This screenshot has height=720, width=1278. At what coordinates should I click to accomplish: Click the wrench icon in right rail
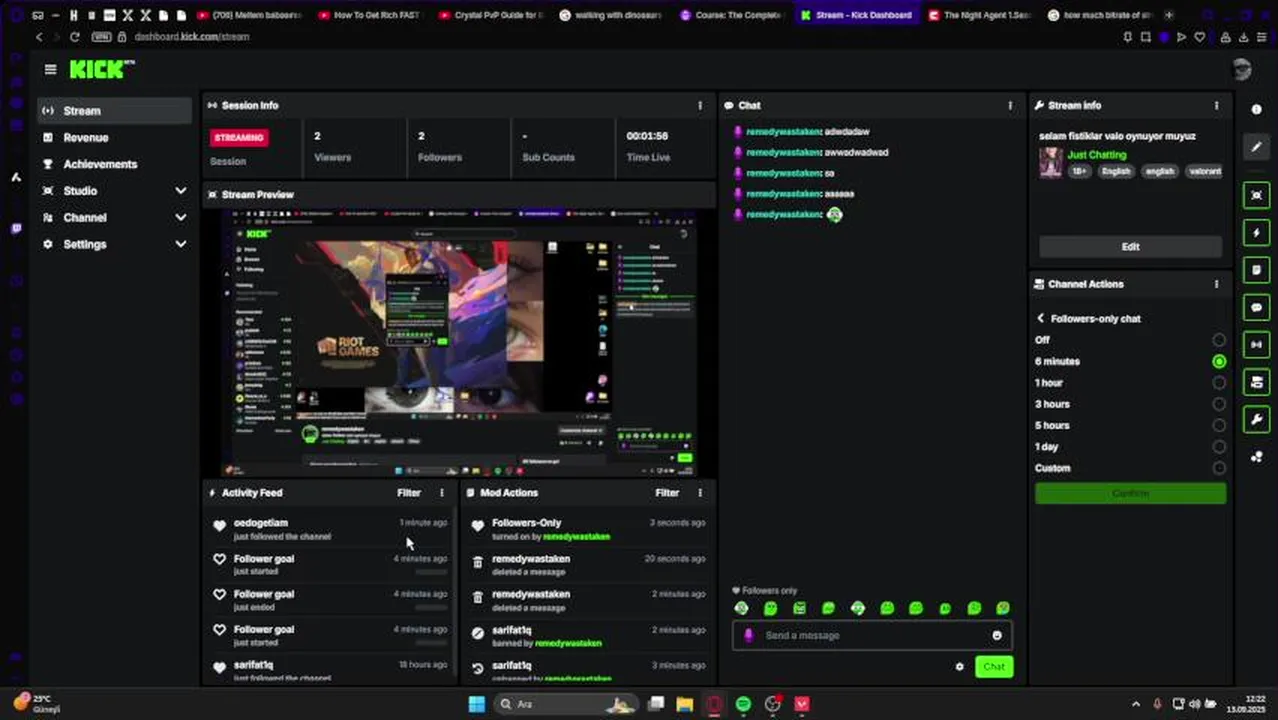click(1257, 419)
